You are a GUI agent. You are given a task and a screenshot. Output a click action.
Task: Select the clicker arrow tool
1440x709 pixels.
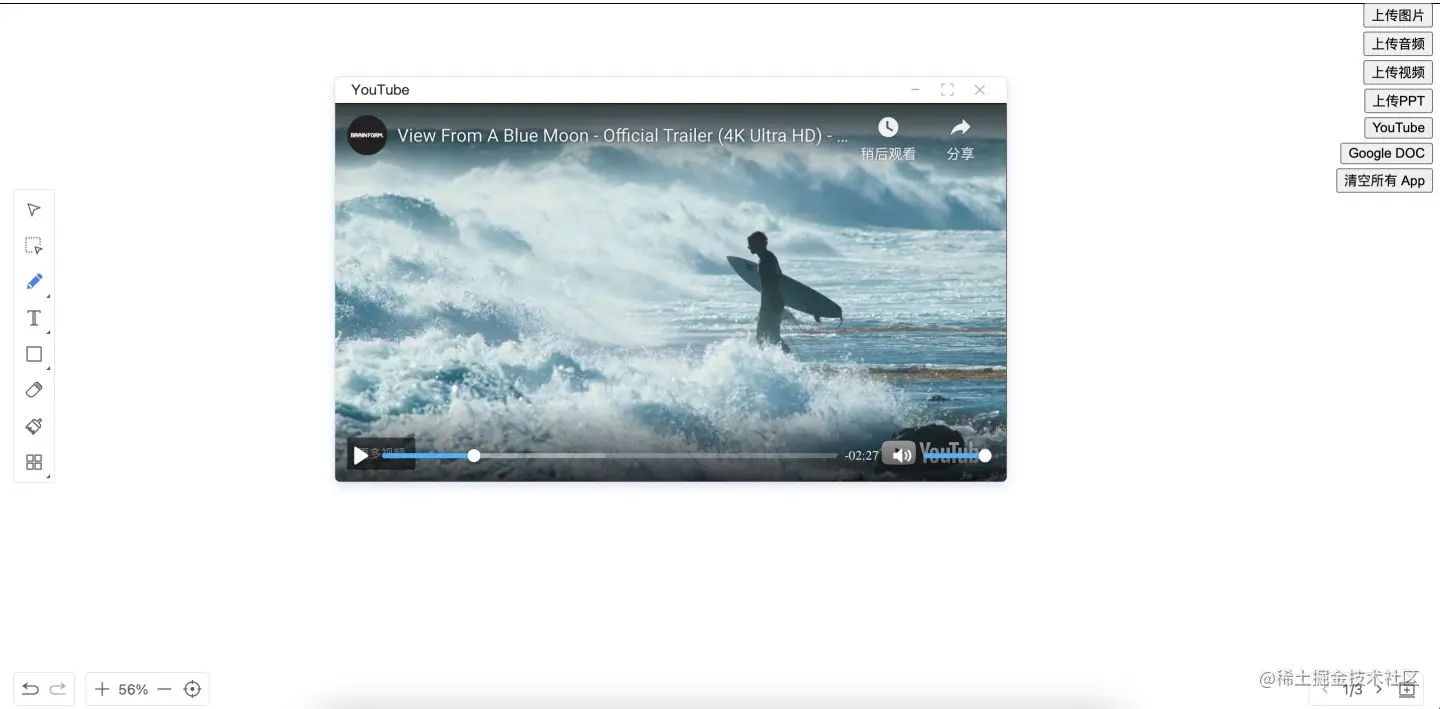(x=34, y=210)
